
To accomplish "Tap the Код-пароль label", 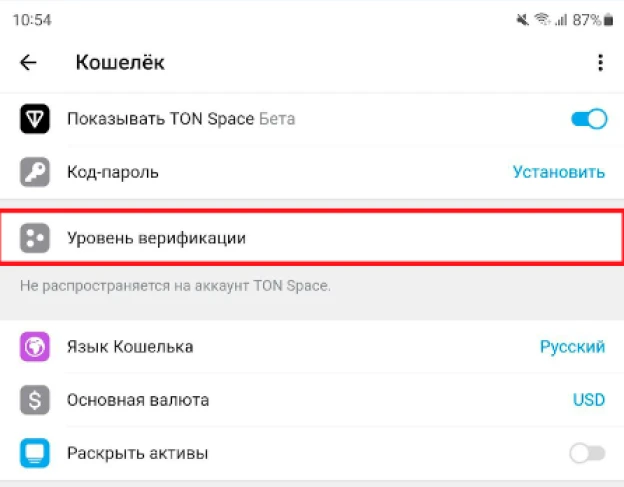I will pos(113,172).
